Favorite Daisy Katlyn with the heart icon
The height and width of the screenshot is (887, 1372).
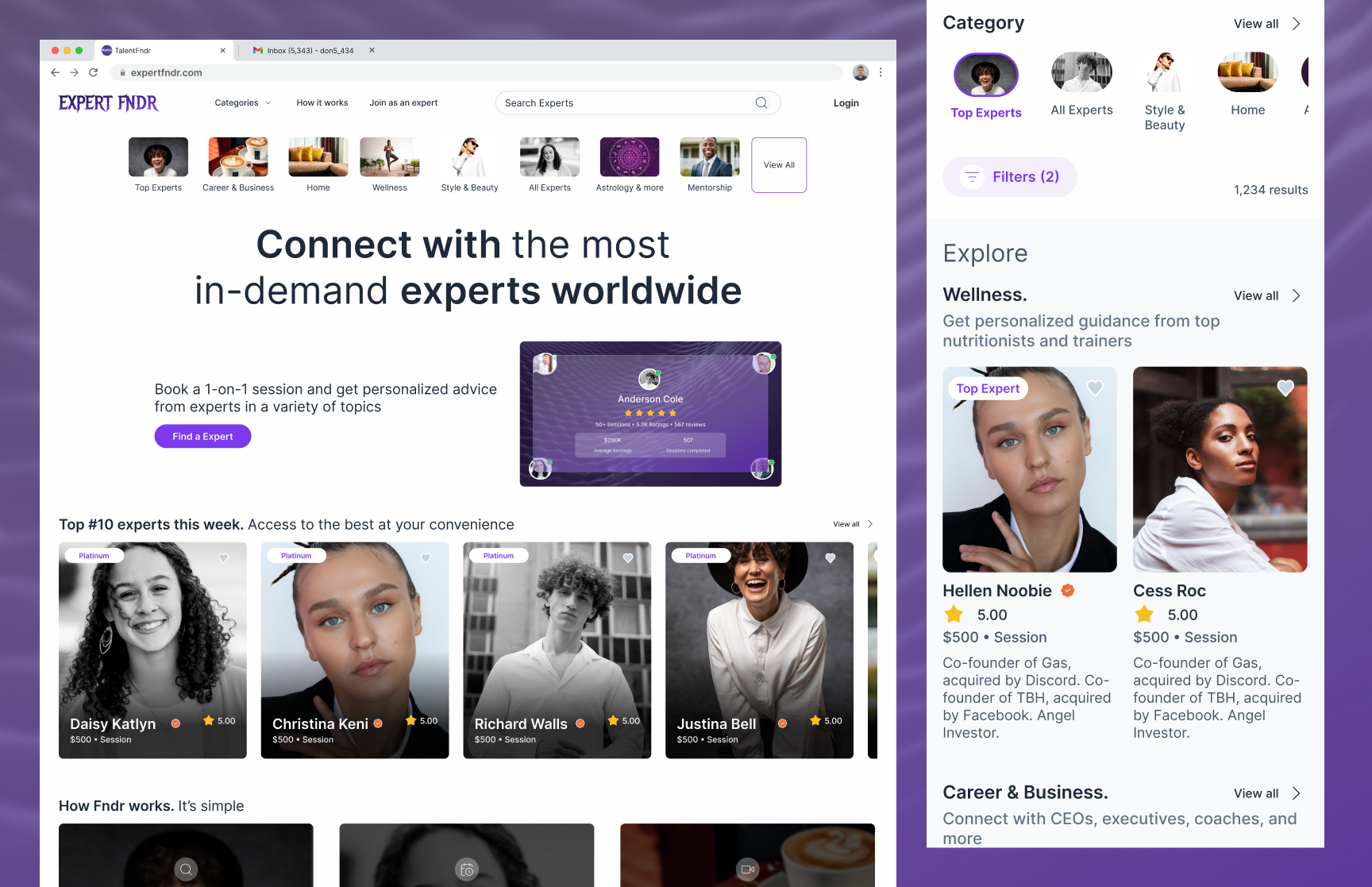point(224,557)
